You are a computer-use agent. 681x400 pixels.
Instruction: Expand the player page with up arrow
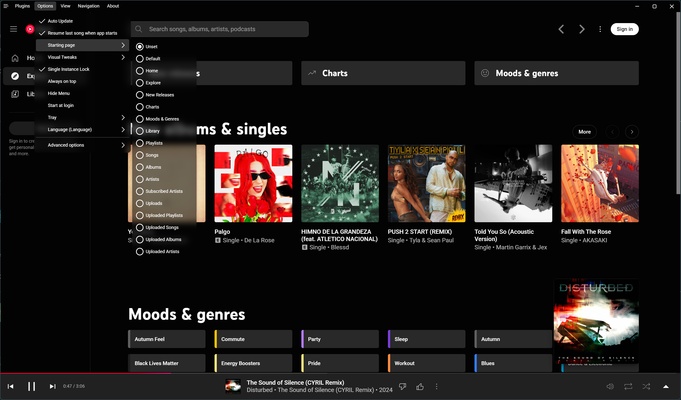click(666, 386)
